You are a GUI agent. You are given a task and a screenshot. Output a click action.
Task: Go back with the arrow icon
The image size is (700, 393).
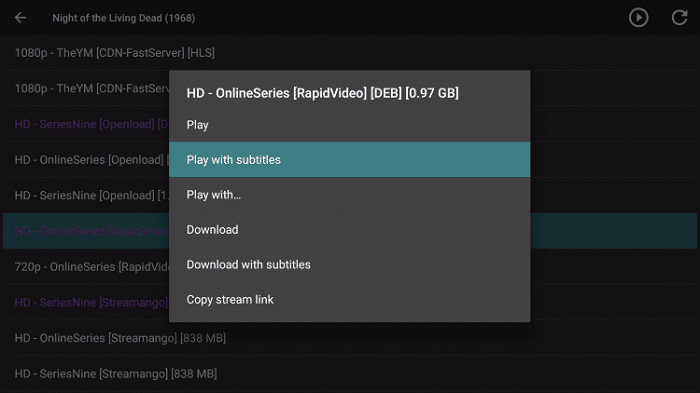(21, 18)
